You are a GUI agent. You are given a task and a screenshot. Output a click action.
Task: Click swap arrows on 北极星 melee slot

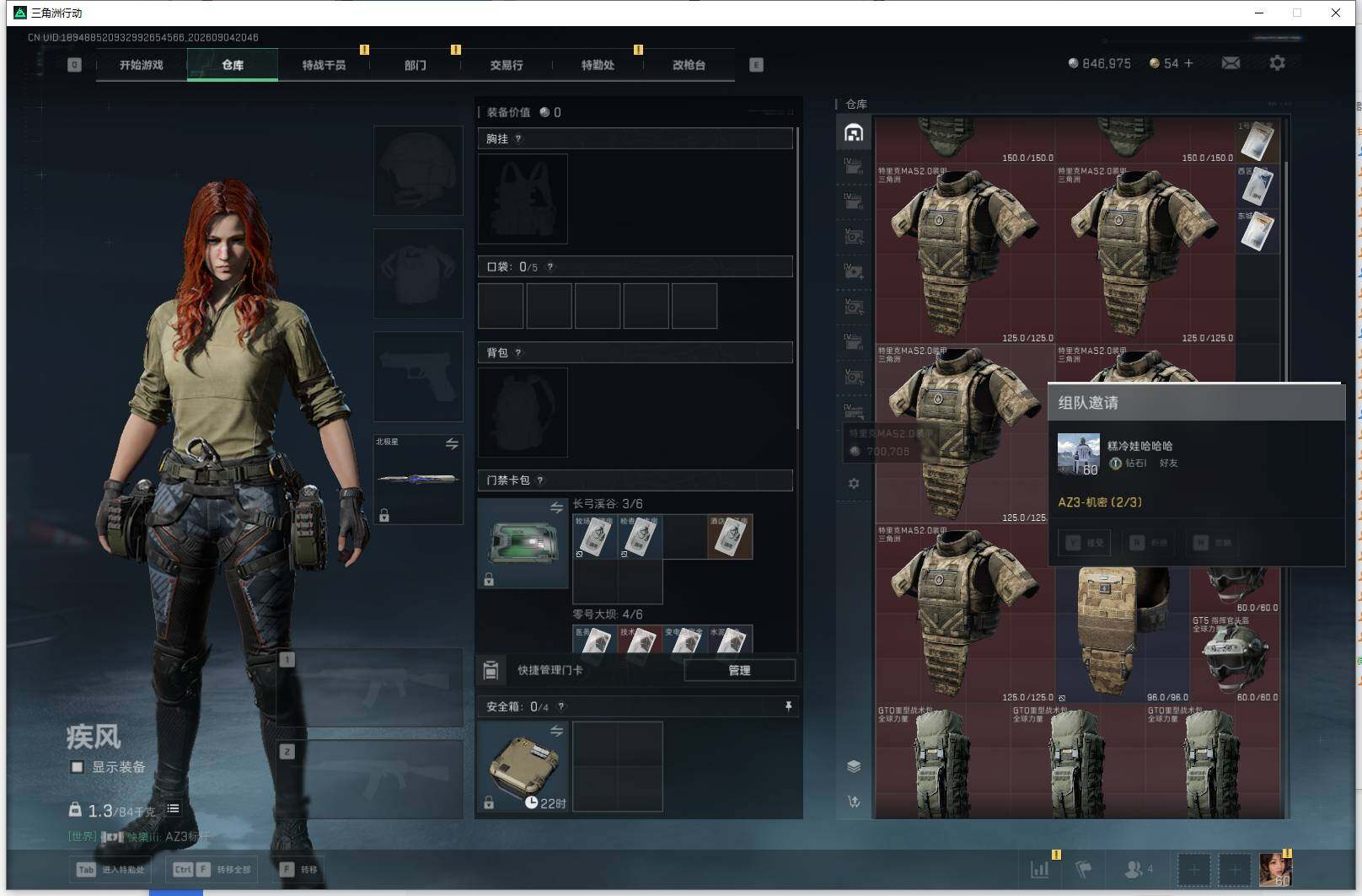click(452, 443)
